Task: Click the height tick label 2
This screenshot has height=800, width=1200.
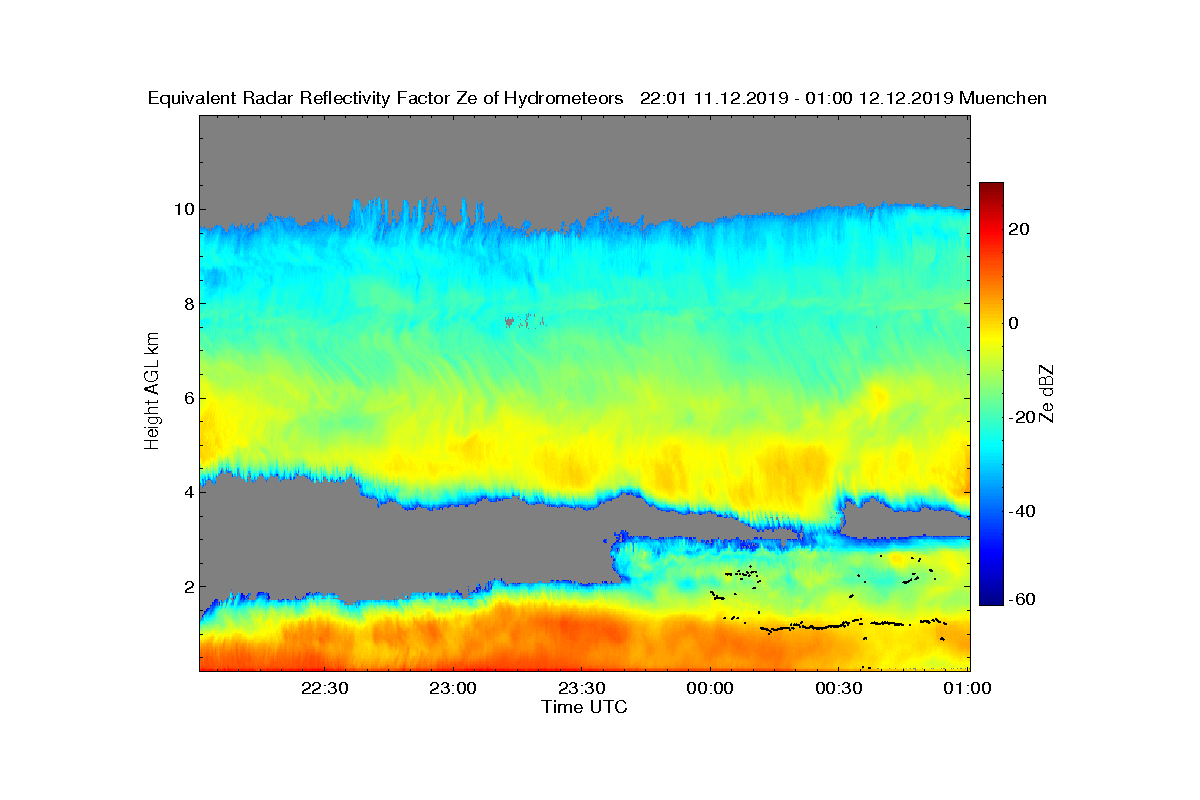Action: pos(188,587)
